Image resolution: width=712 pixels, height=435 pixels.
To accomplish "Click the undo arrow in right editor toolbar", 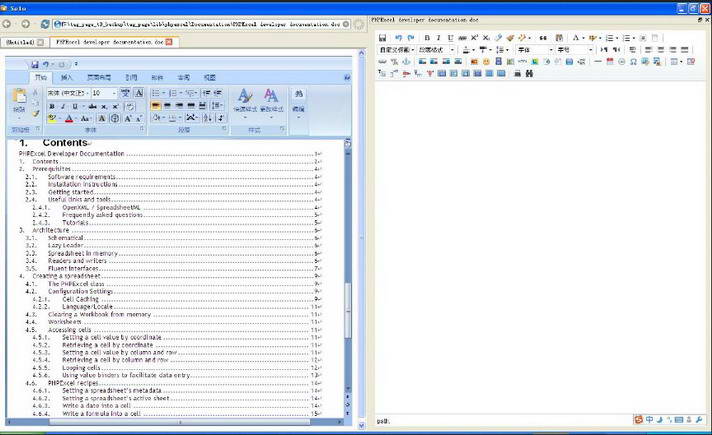I will 398,38.
